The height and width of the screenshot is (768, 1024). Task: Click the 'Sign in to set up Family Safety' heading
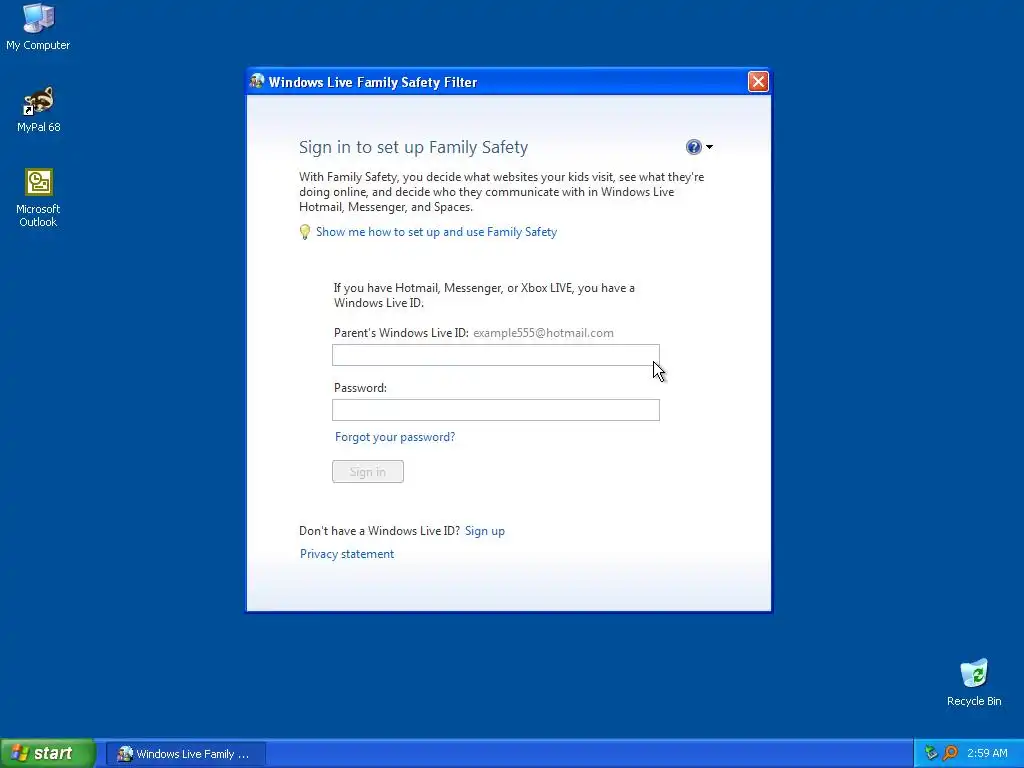(x=413, y=148)
